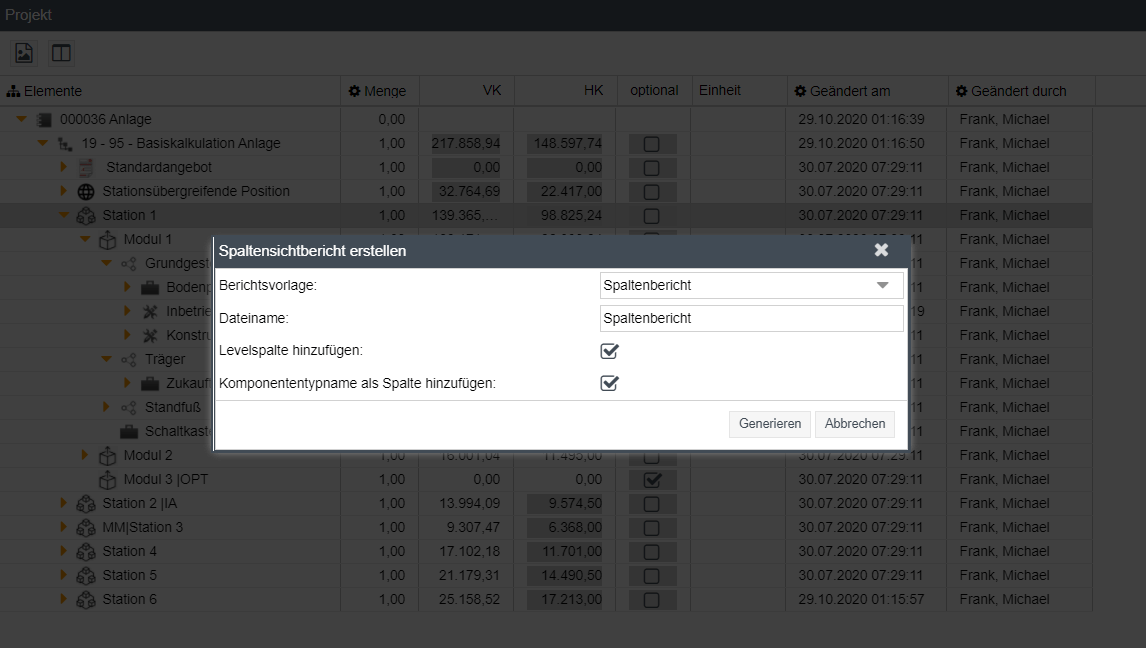Click the Modul 3 |OPT cube icon

(107, 480)
